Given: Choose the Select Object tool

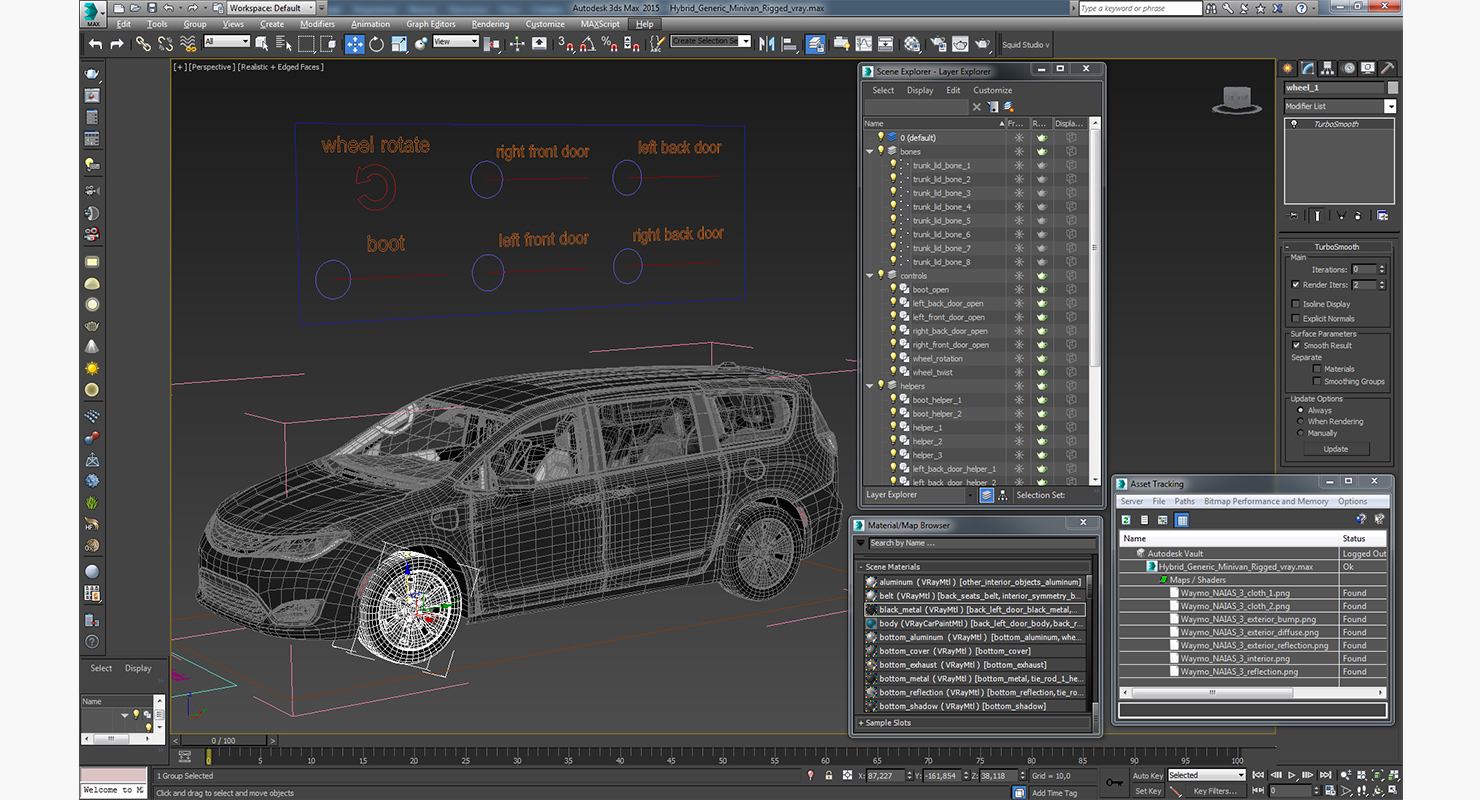Looking at the screenshot, I should [x=262, y=44].
